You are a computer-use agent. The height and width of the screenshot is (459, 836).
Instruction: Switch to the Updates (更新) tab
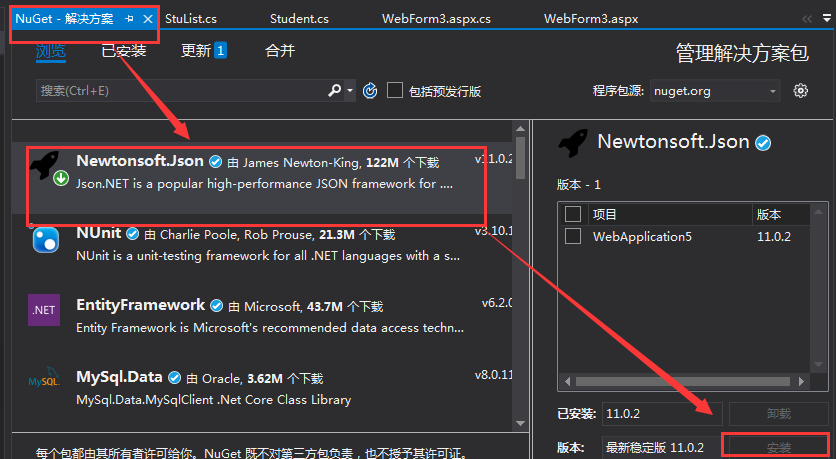pos(196,51)
